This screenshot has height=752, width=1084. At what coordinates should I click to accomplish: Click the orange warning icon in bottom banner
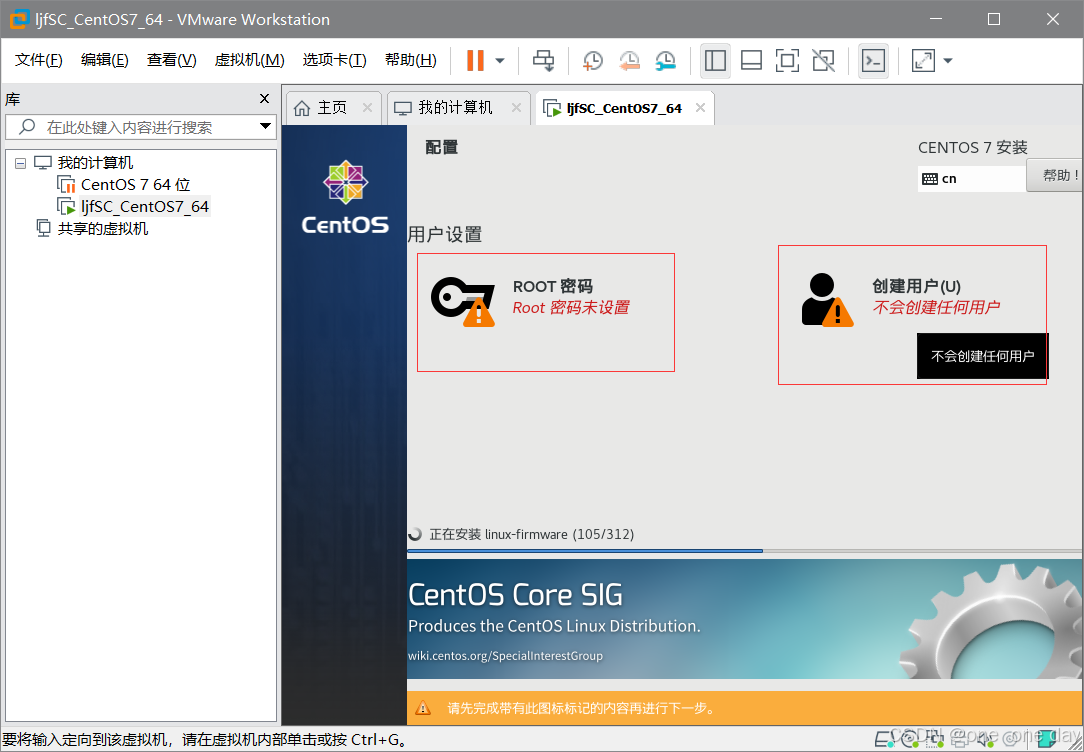[422, 708]
